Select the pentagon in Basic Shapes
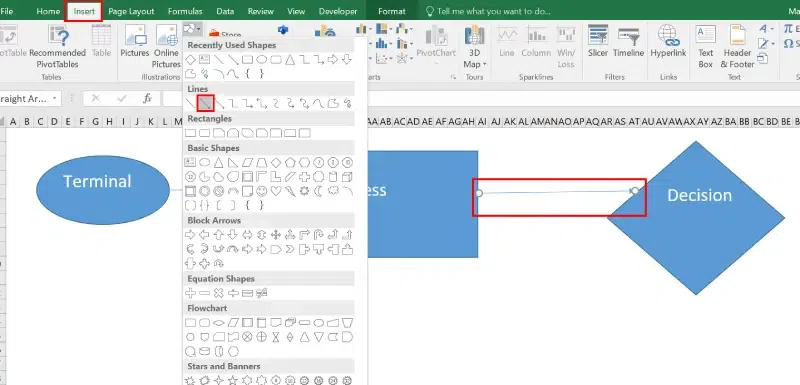Image resolution: width=800 pixels, height=385 pixels. tap(290, 163)
